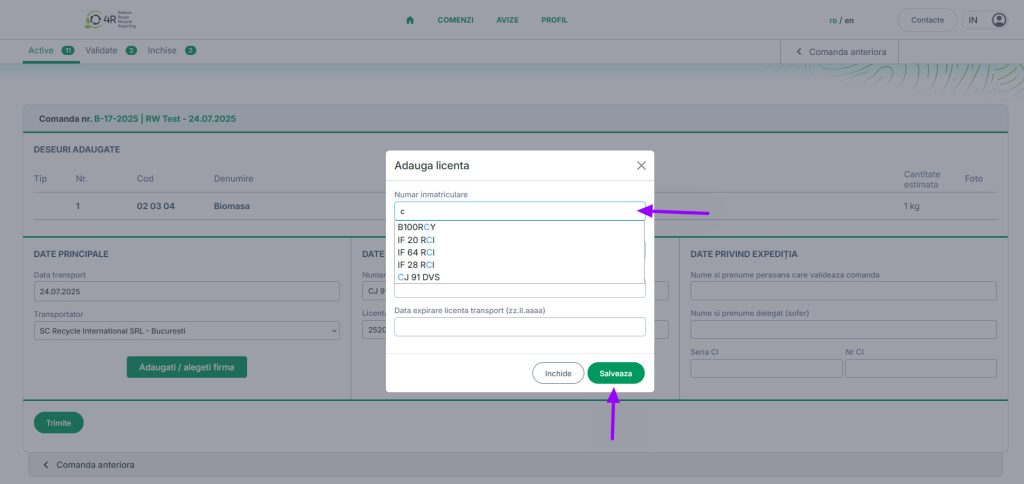1024x484 pixels.
Task: Close the Adauga licenta dialog
Action: tap(641, 165)
